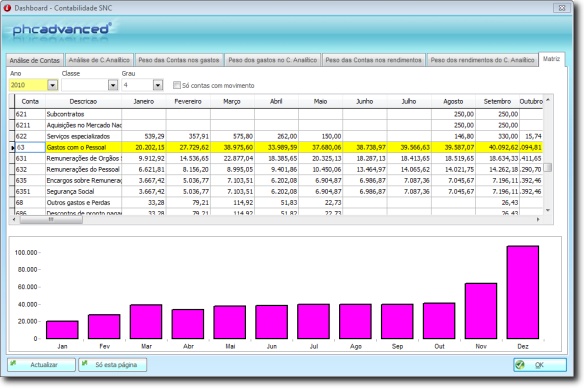This screenshot has width=584, height=389.
Task: Close the Dashboard window
Action: [x=562, y=8]
